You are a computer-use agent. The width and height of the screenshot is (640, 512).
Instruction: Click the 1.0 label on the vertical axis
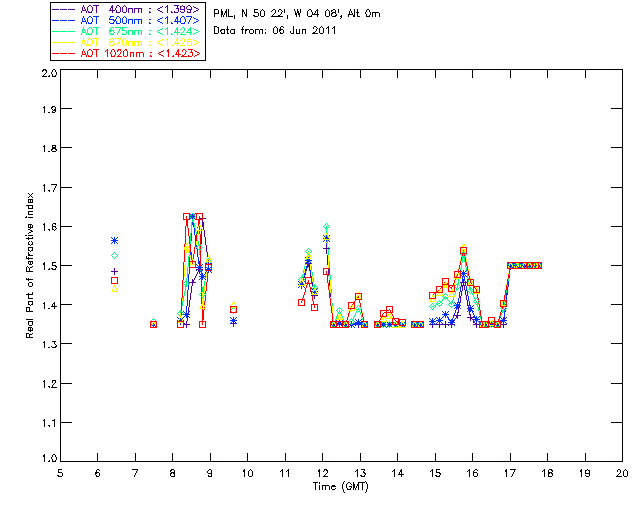[49, 459]
